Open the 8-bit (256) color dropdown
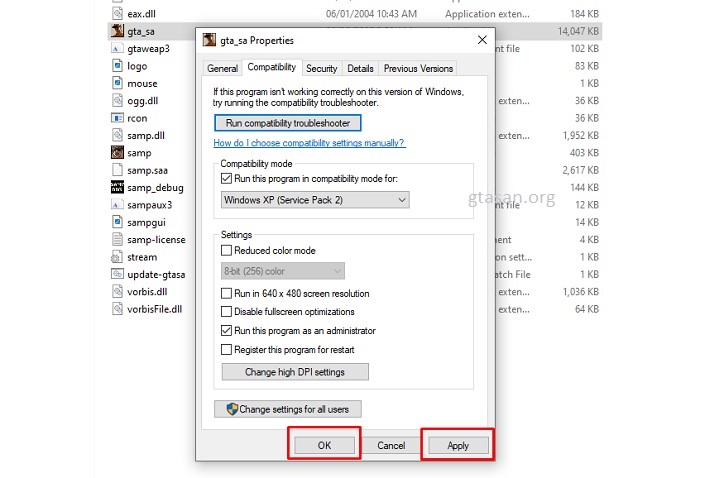Screen dimensions: 702x478 283,271
